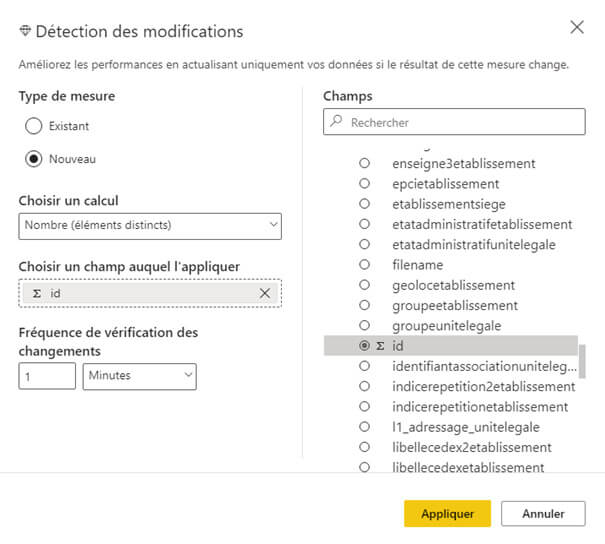Choose the indicerepetitionetablissement field radio
The height and width of the screenshot is (544, 605).
tap(364, 406)
